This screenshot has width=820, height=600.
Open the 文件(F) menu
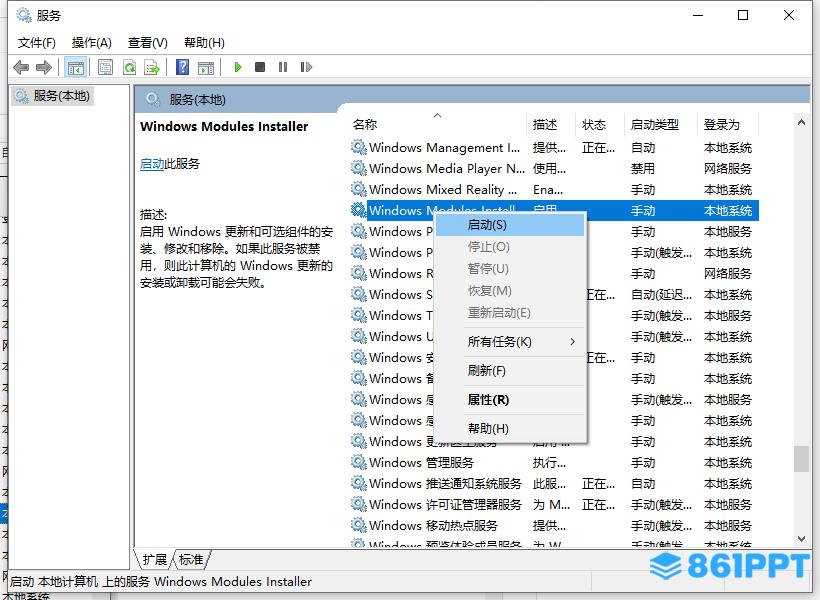[x=37, y=42]
